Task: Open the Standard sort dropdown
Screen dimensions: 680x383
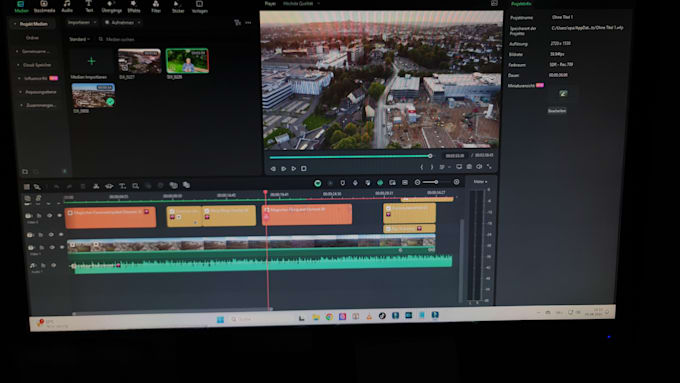Action: point(80,39)
